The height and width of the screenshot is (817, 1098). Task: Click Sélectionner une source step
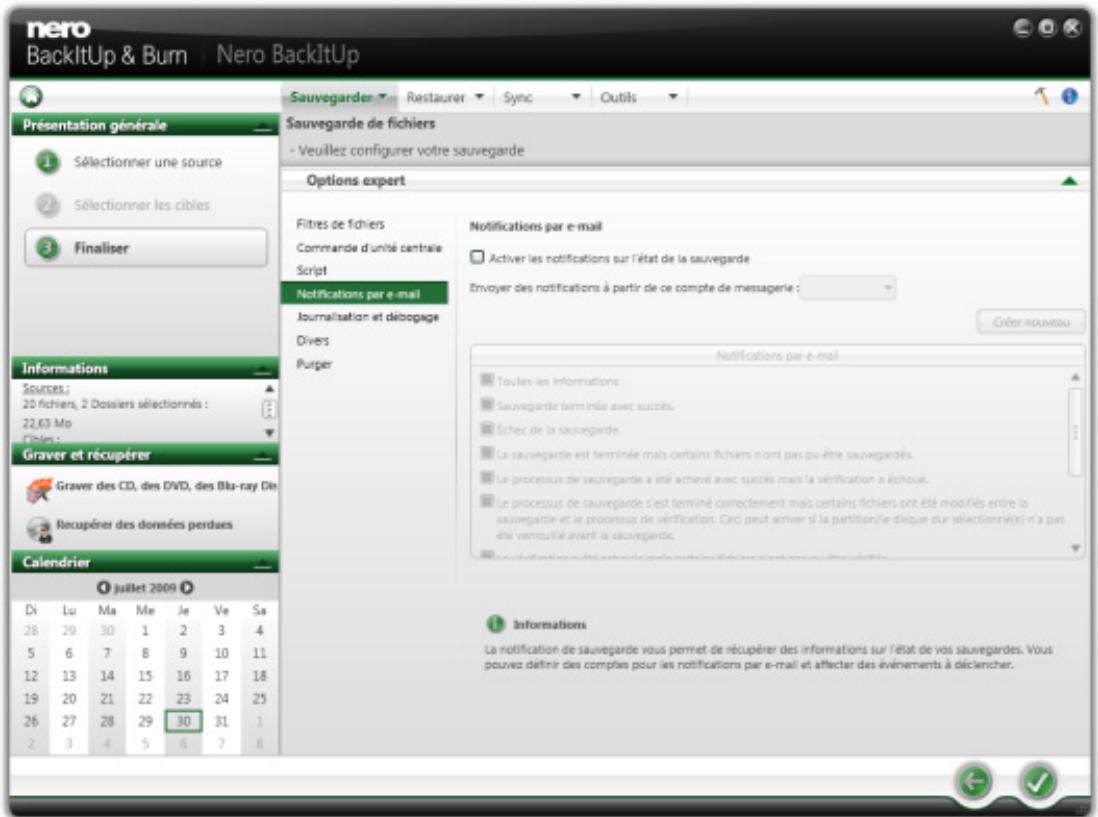[148, 162]
